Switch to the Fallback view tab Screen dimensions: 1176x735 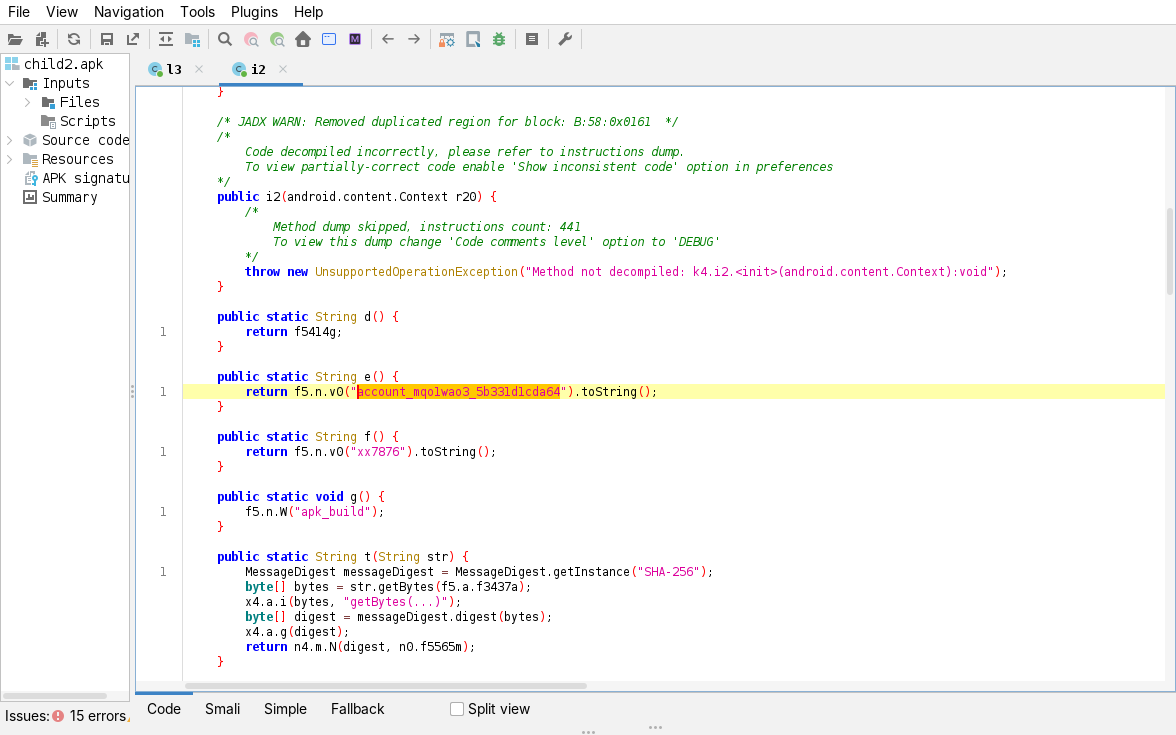click(x=358, y=709)
